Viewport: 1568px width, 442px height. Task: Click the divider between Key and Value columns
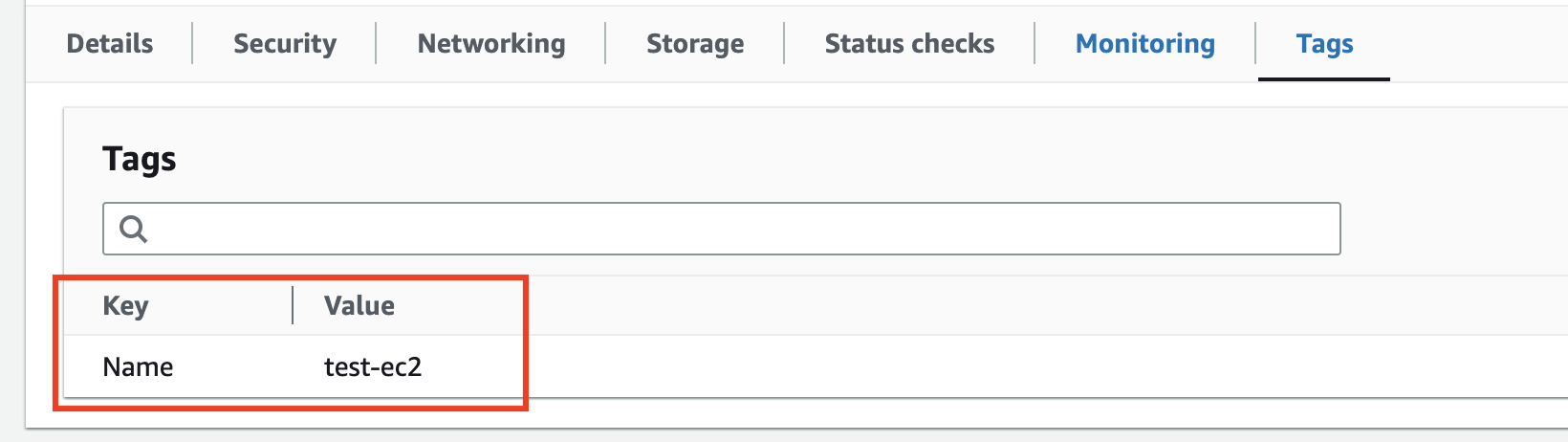pyautogui.click(x=293, y=305)
